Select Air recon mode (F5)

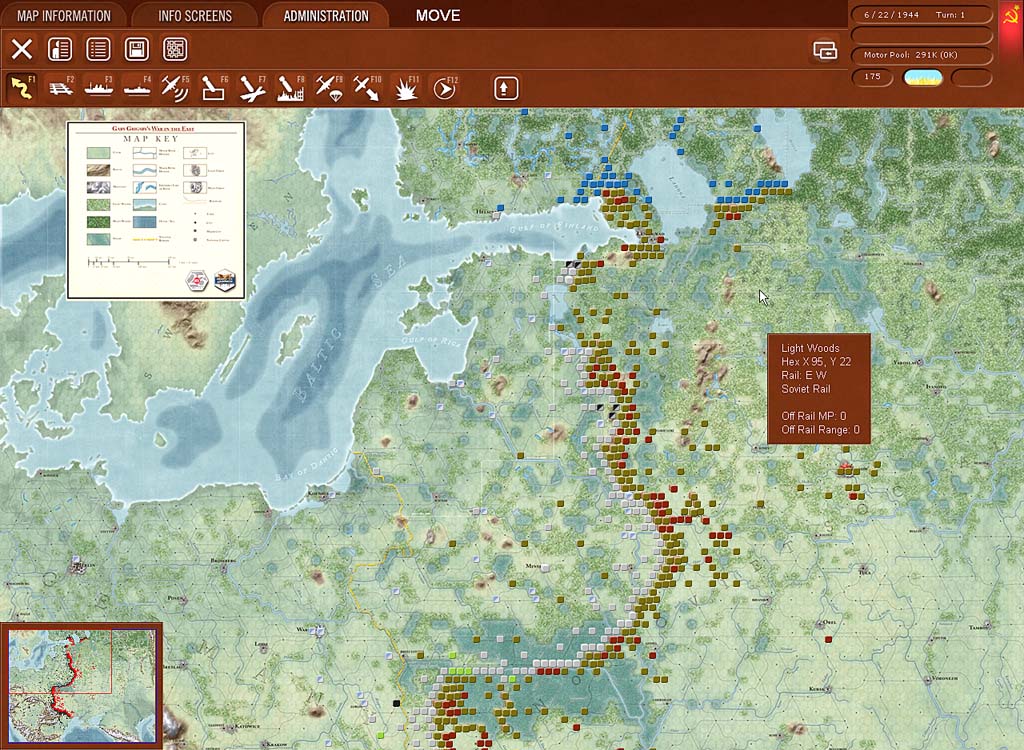tap(175, 88)
